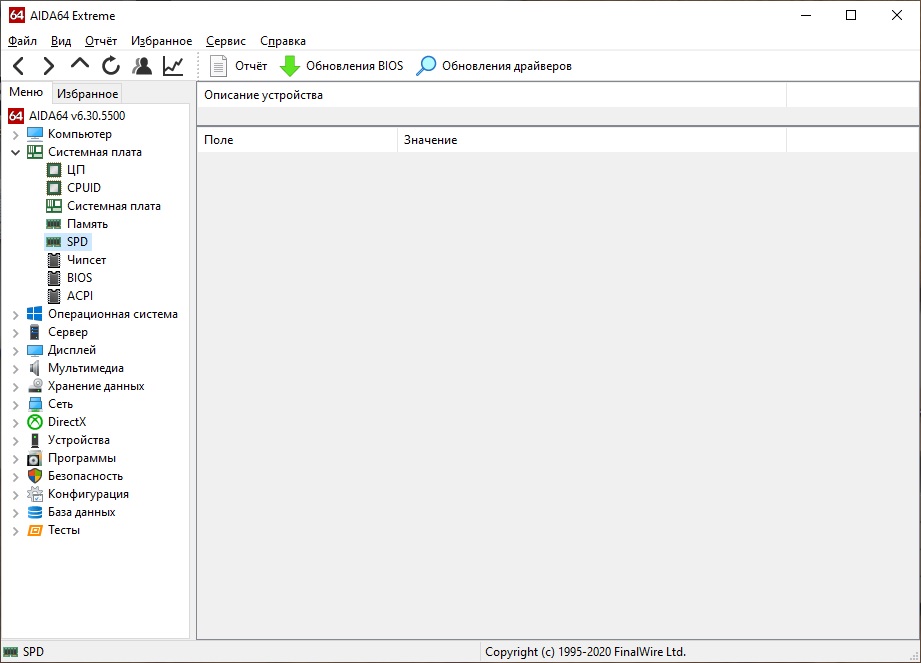
Task: Click the База данных database icon
Action: pyautogui.click(x=35, y=512)
